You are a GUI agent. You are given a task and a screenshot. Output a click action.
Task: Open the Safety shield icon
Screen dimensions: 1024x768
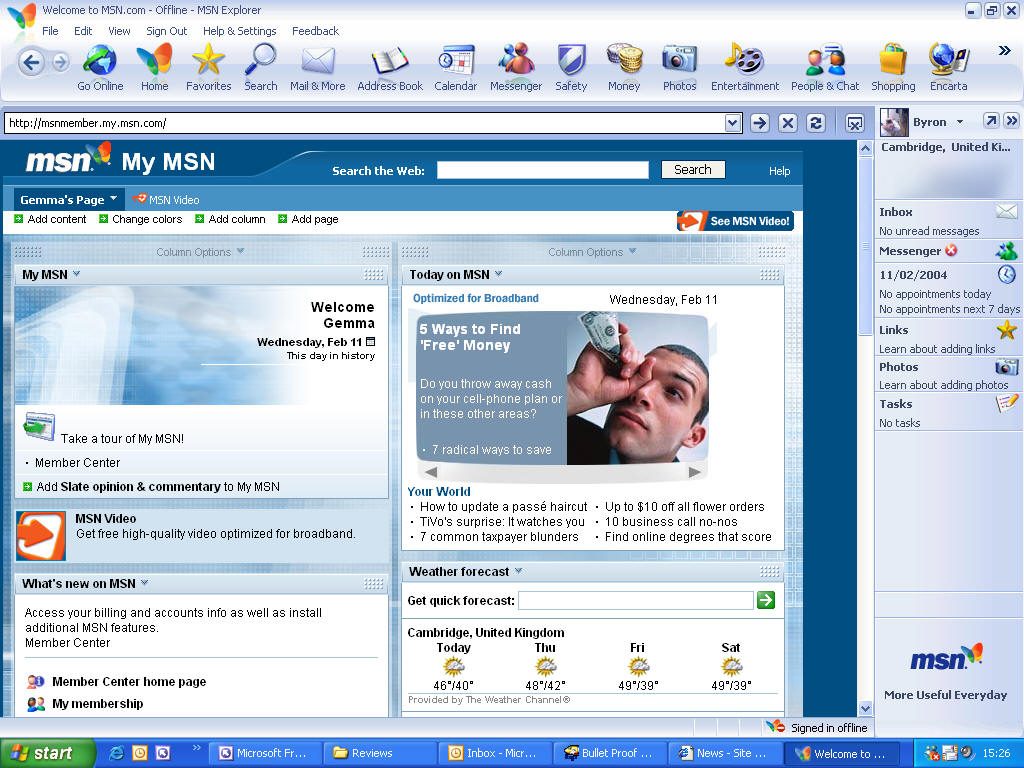click(571, 61)
